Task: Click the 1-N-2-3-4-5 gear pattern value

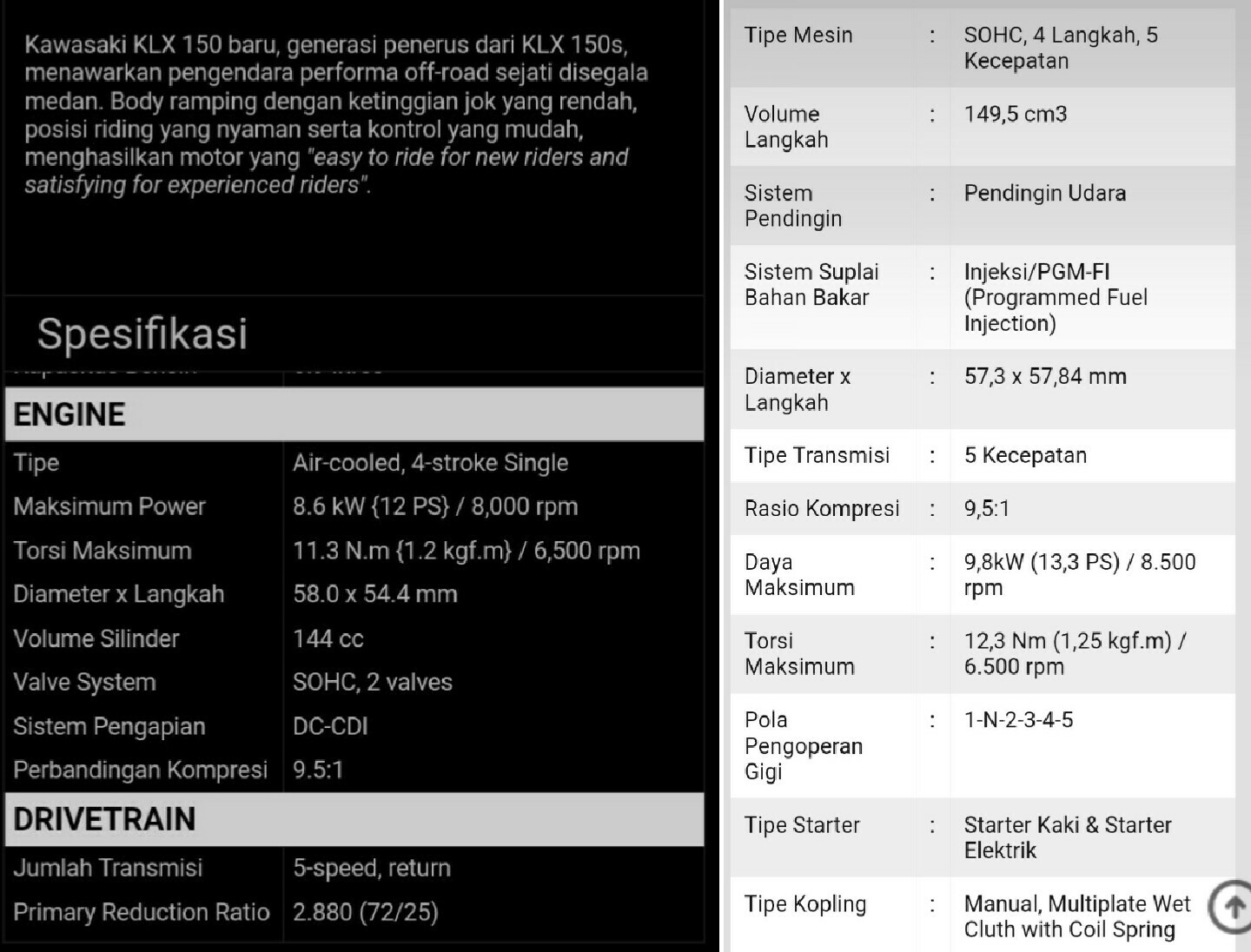Action: pyautogui.click(x=1018, y=720)
